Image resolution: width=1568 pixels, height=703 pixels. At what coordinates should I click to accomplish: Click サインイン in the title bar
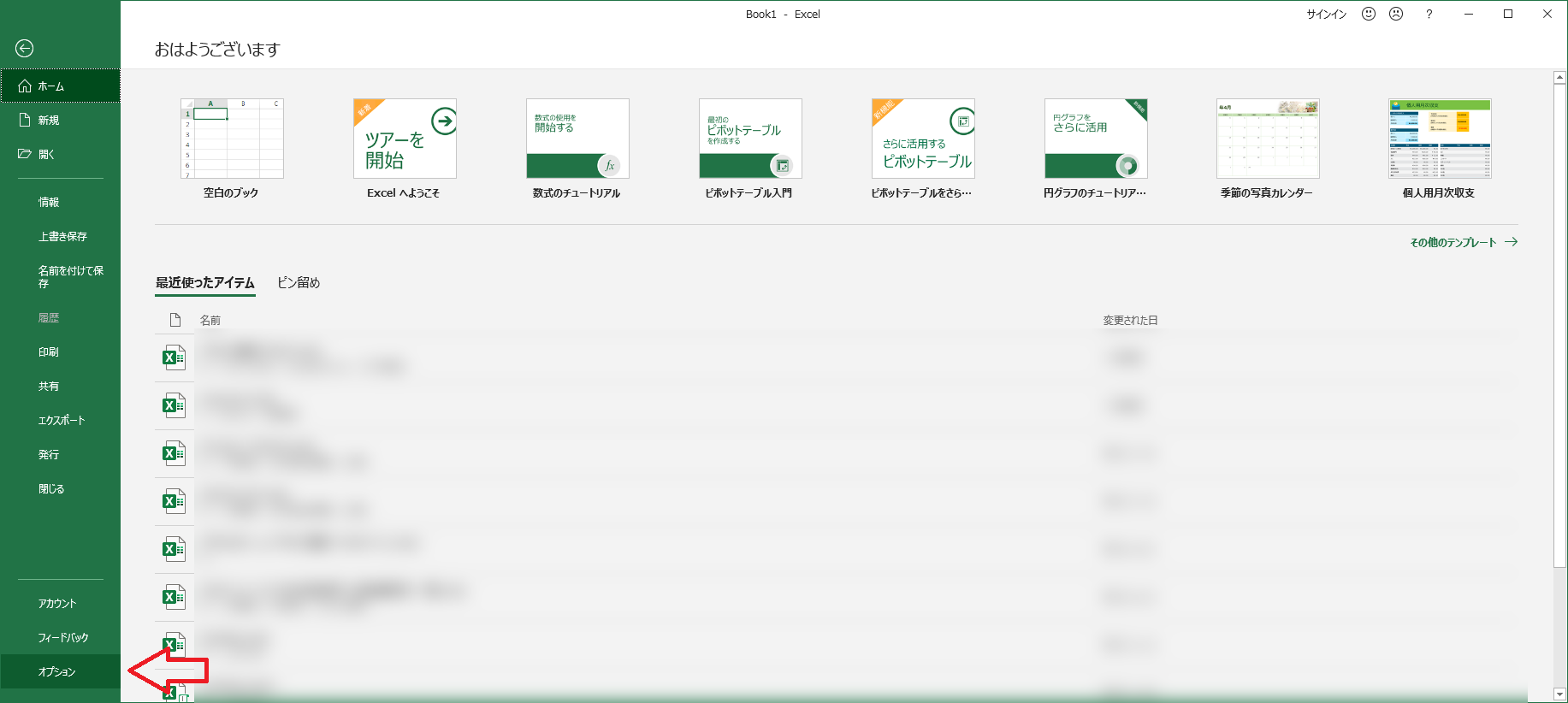click(x=1327, y=15)
